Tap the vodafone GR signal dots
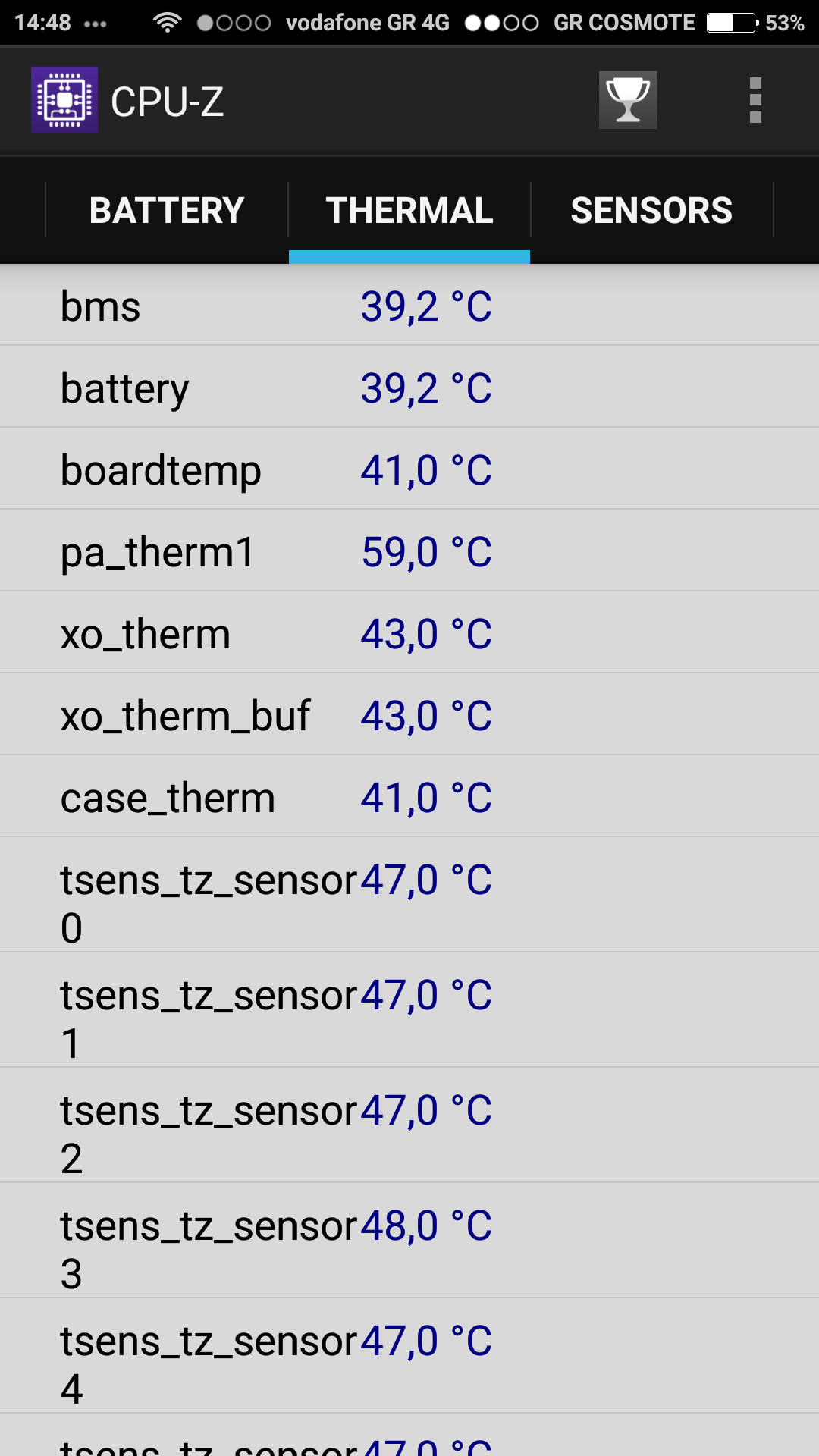The height and width of the screenshot is (1456, 819). click(x=234, y=23)
